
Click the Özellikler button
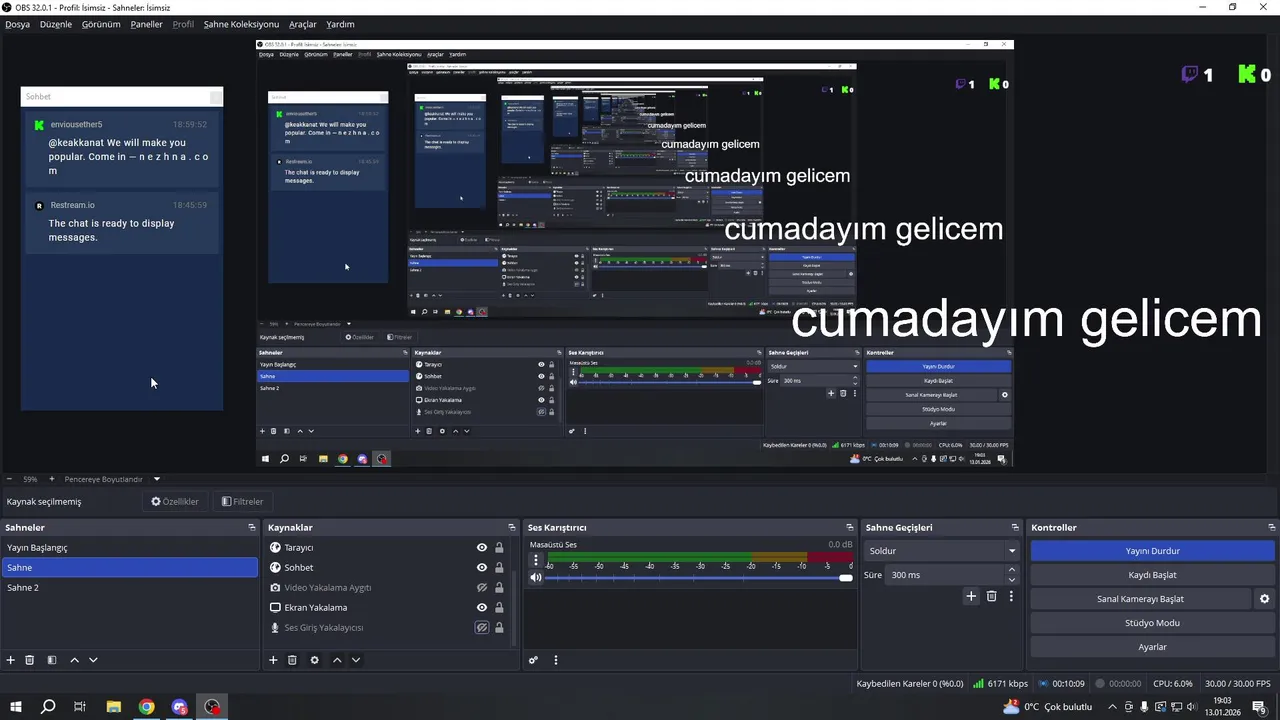pos(175,502)
